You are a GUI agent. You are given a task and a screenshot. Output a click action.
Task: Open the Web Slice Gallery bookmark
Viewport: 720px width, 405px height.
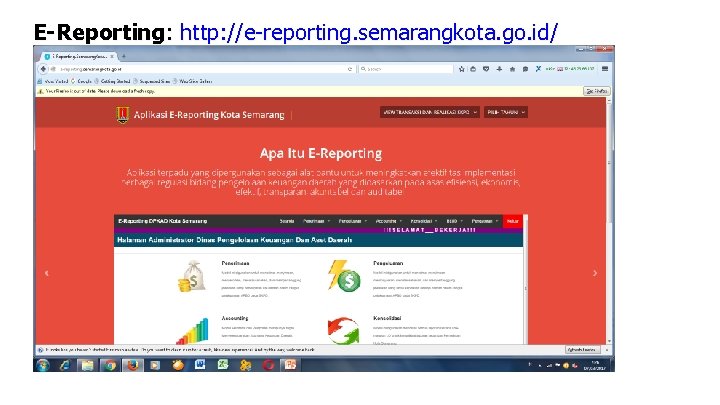point(193,81)
